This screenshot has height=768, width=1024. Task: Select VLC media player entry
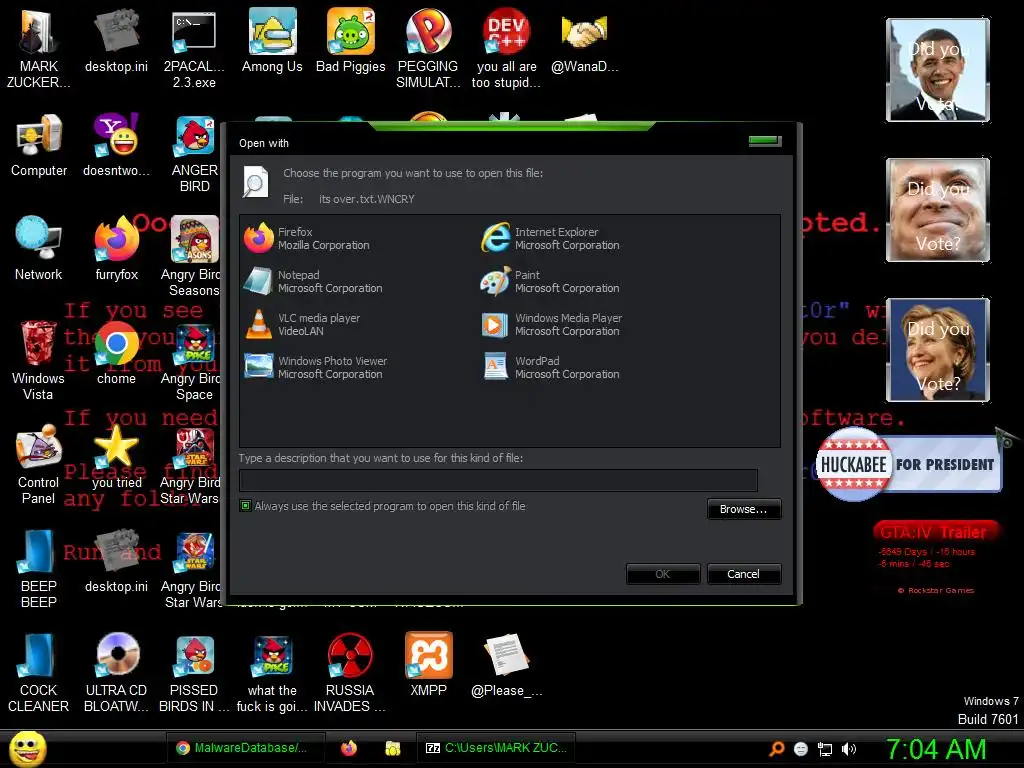coord(302,325)
